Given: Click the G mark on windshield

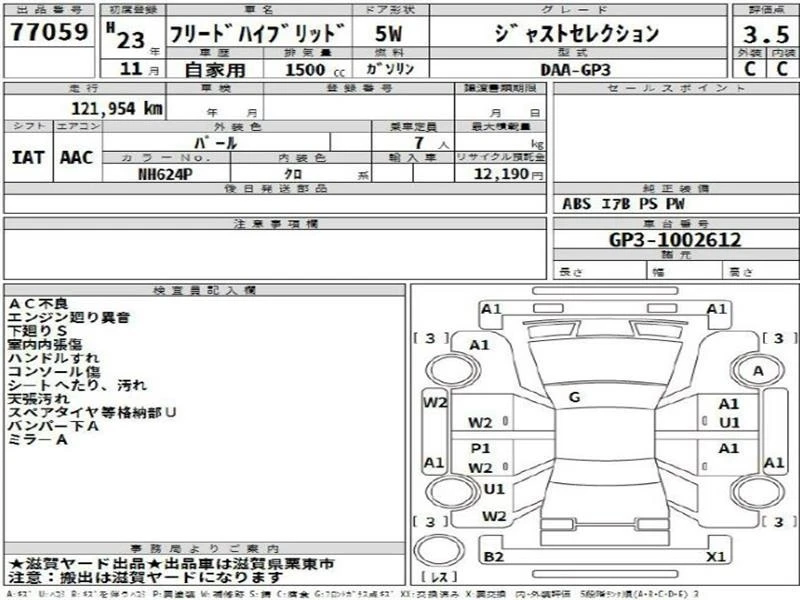Looking at the screenshot, I should [574, 396].
